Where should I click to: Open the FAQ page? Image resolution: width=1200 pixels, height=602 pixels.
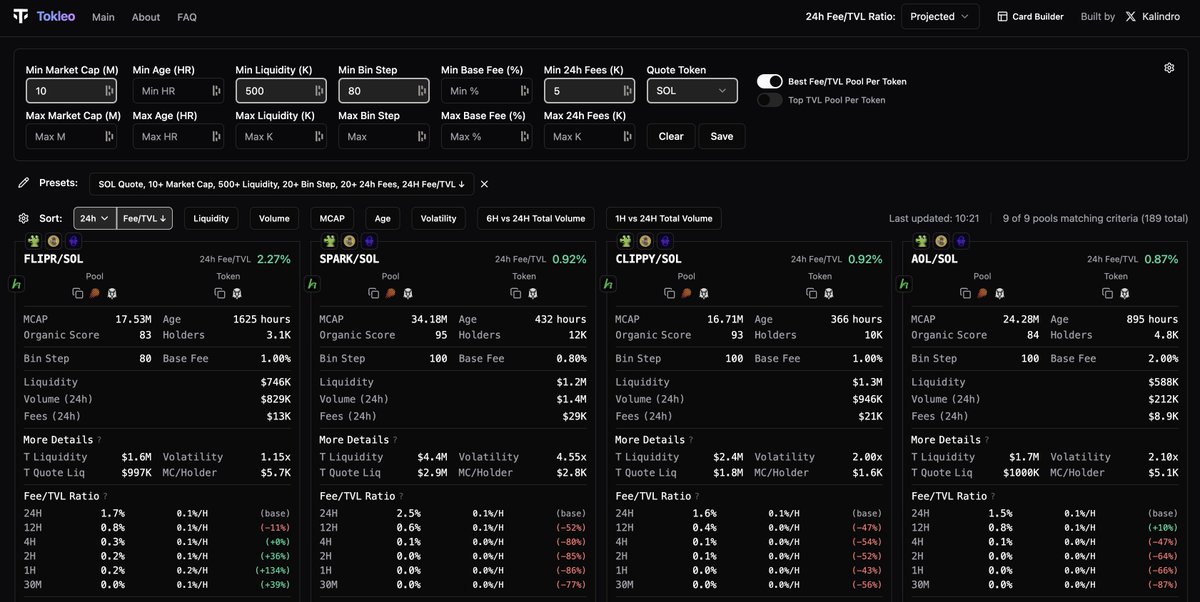click(187, 17)
